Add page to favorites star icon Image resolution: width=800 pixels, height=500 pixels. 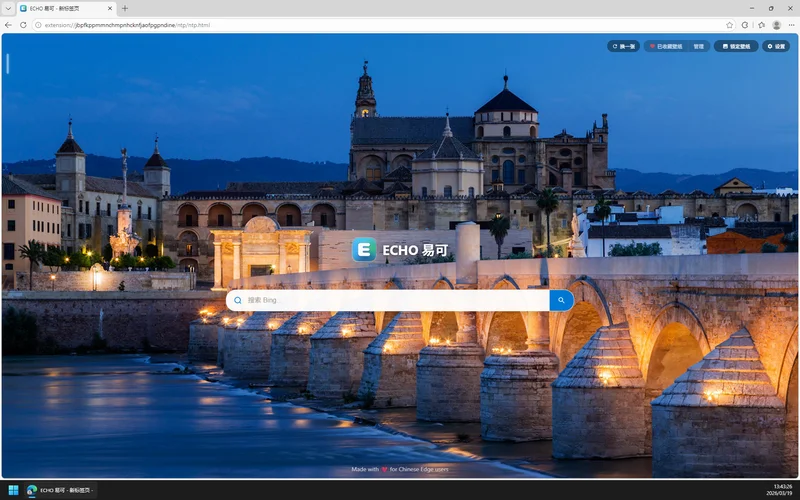[729, 24]
